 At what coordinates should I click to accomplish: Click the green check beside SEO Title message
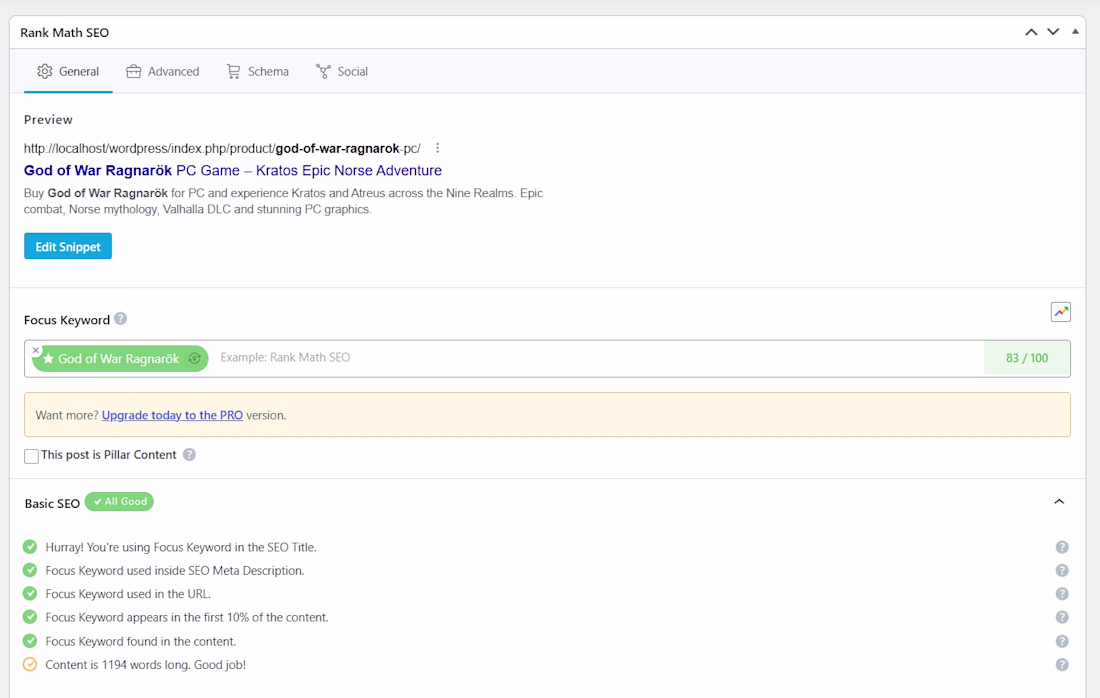pos(29,546)
